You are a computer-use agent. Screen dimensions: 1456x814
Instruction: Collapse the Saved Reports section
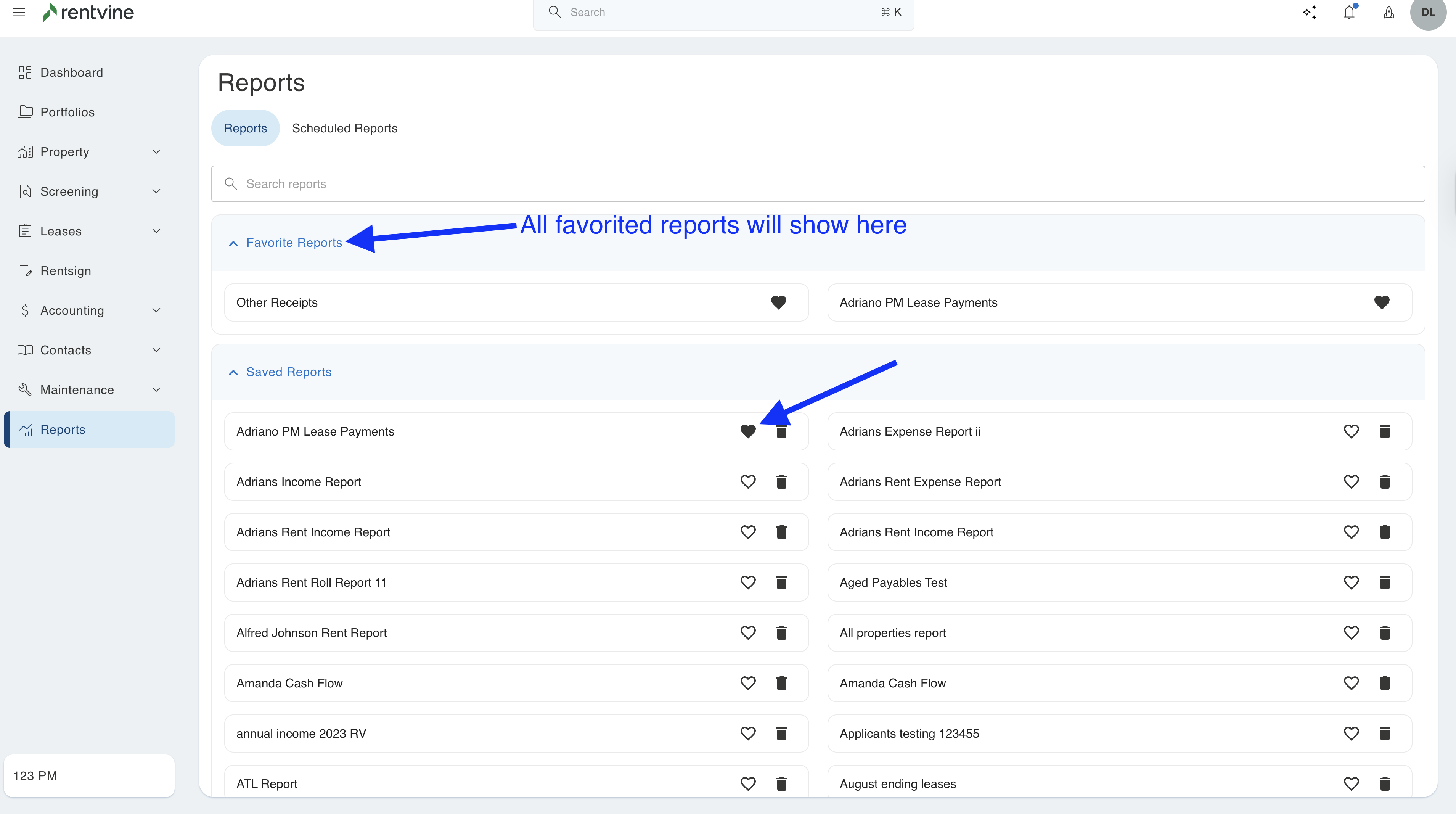[x=233, y=373]
